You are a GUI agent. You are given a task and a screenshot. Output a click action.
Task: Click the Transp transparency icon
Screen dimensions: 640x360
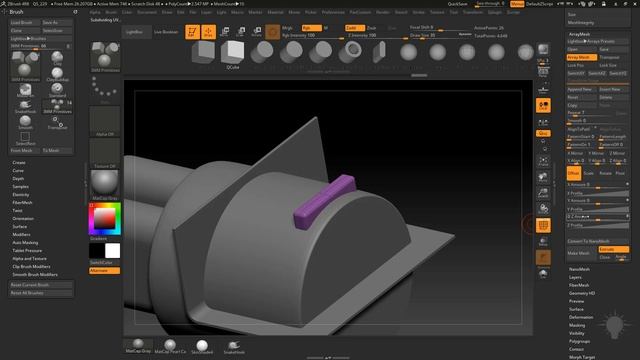543,242
